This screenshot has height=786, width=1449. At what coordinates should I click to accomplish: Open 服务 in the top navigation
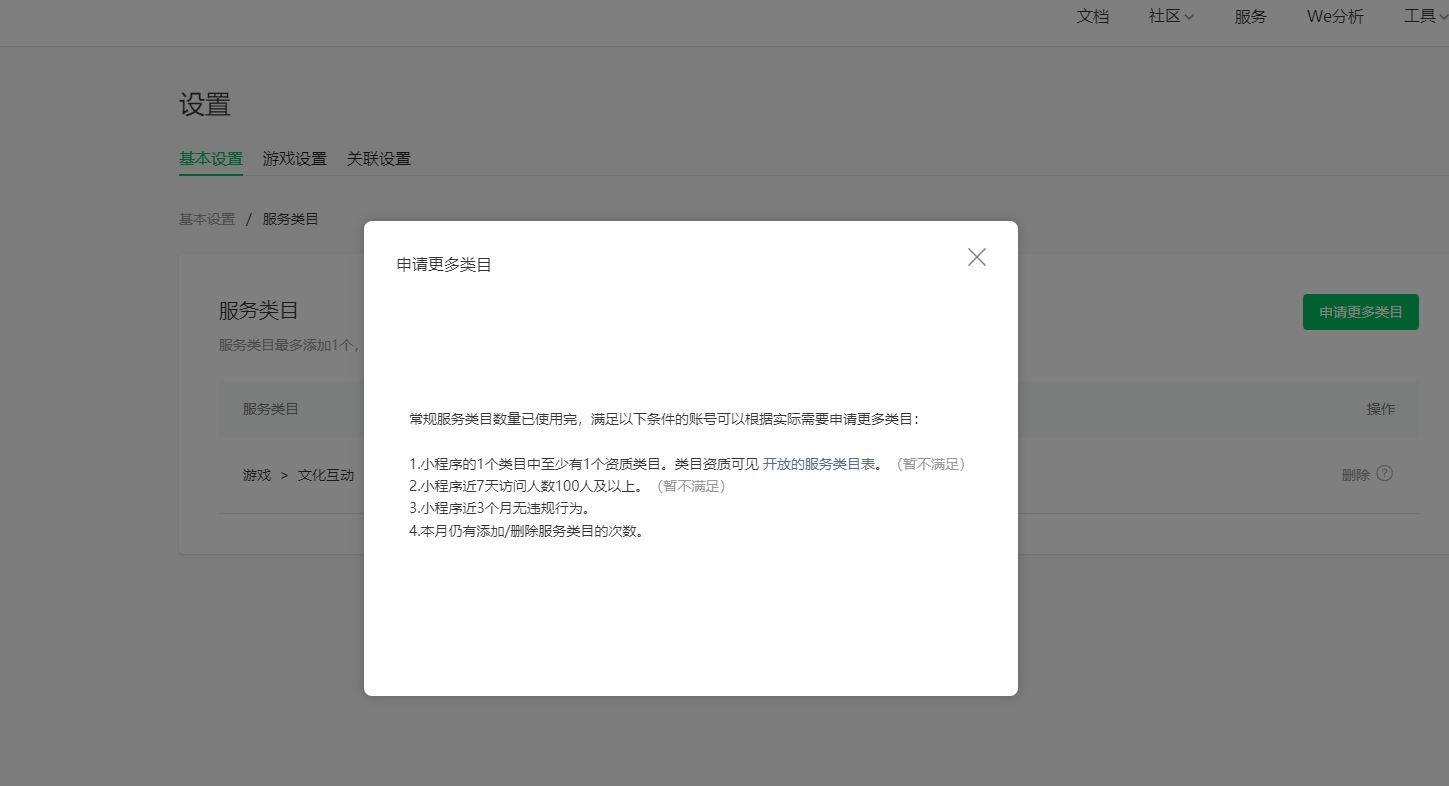[1251, 16]
